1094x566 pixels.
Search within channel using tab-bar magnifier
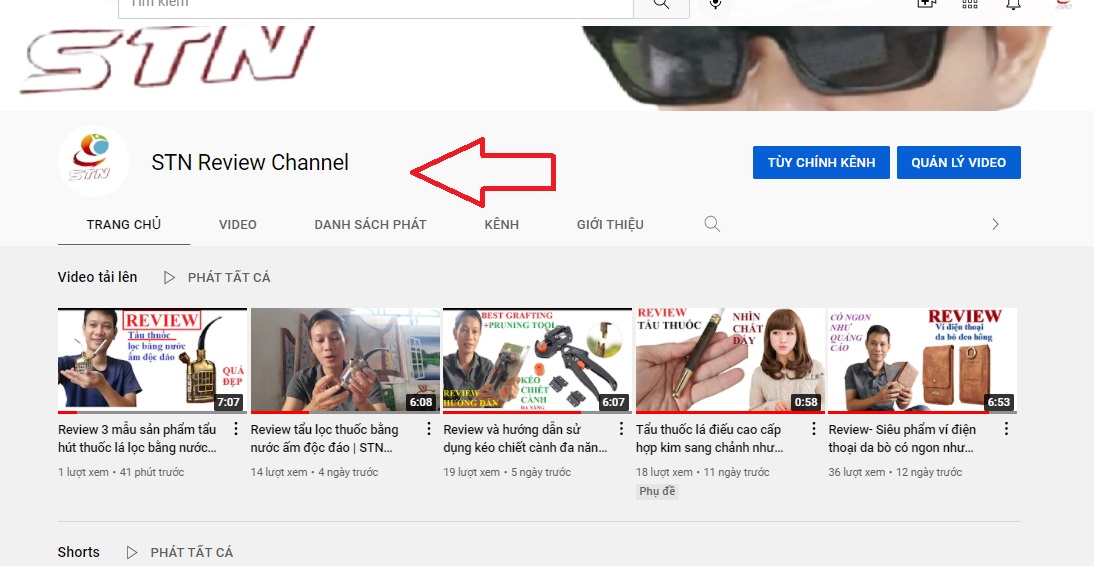(712, 224)
